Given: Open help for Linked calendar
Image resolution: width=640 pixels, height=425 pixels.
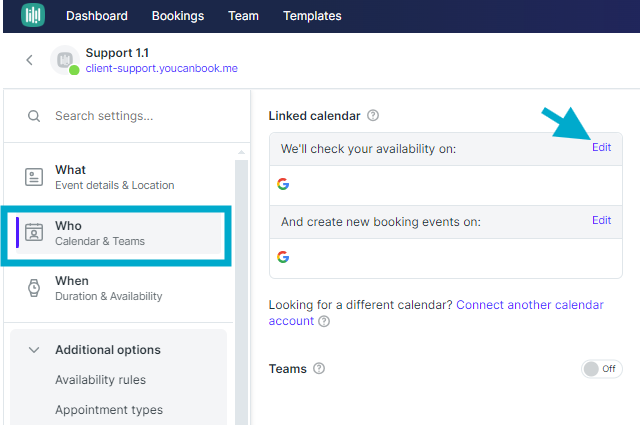Looking at the screenshot, I should 373,116.
